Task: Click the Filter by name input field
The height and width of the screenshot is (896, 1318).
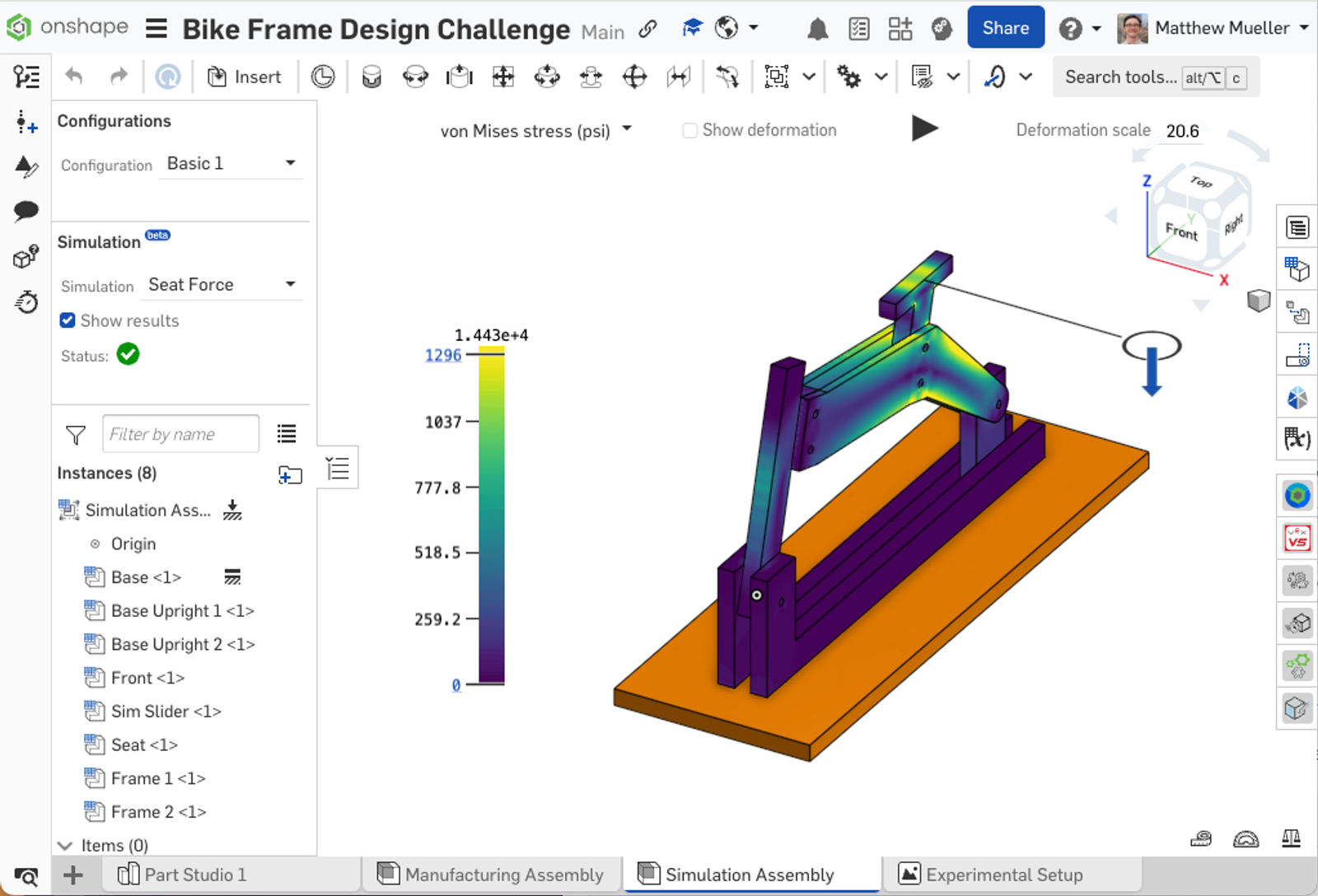Action: click(x=180, y=434)
